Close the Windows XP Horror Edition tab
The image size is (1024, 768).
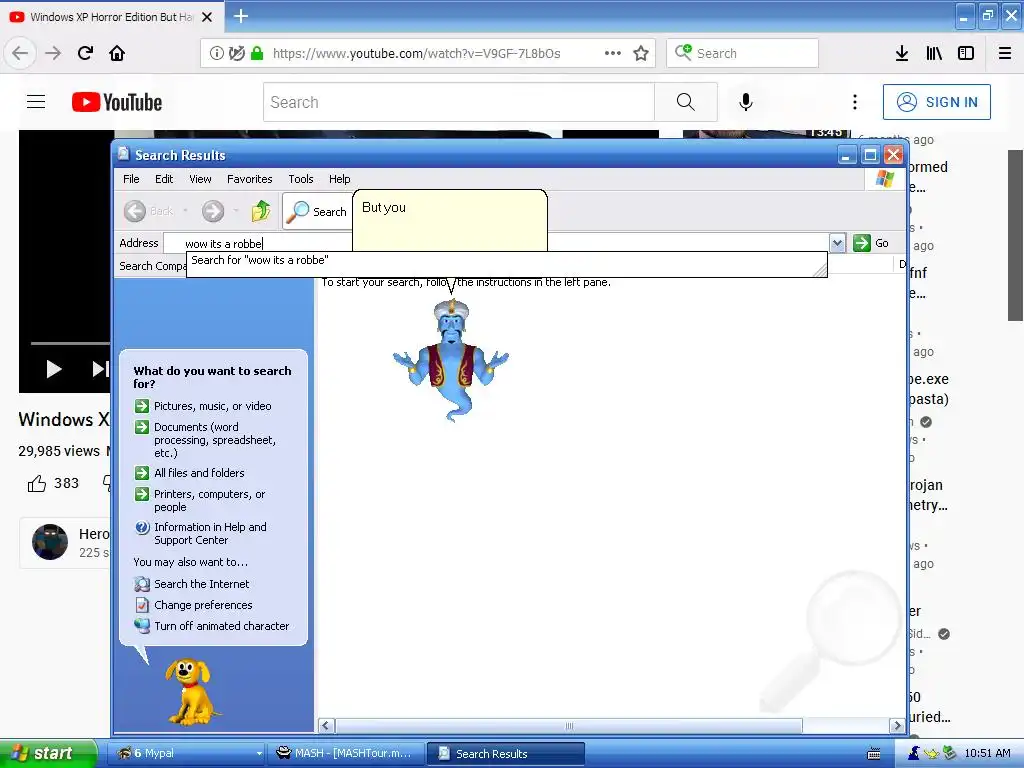click(207, 17)
